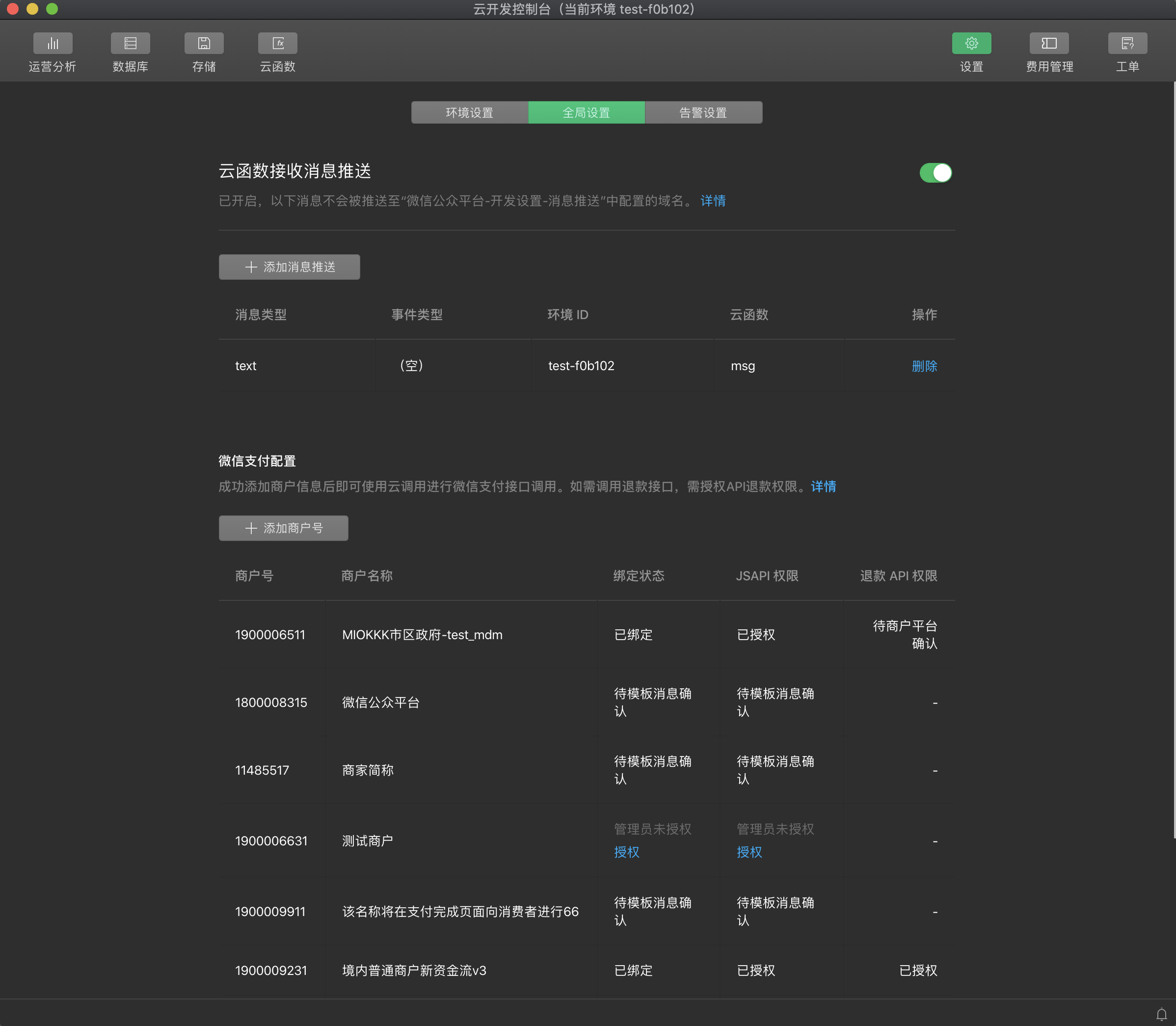Switch to the 告警设置 tab
This screenshot has width=1176, height=1026.
703,113
